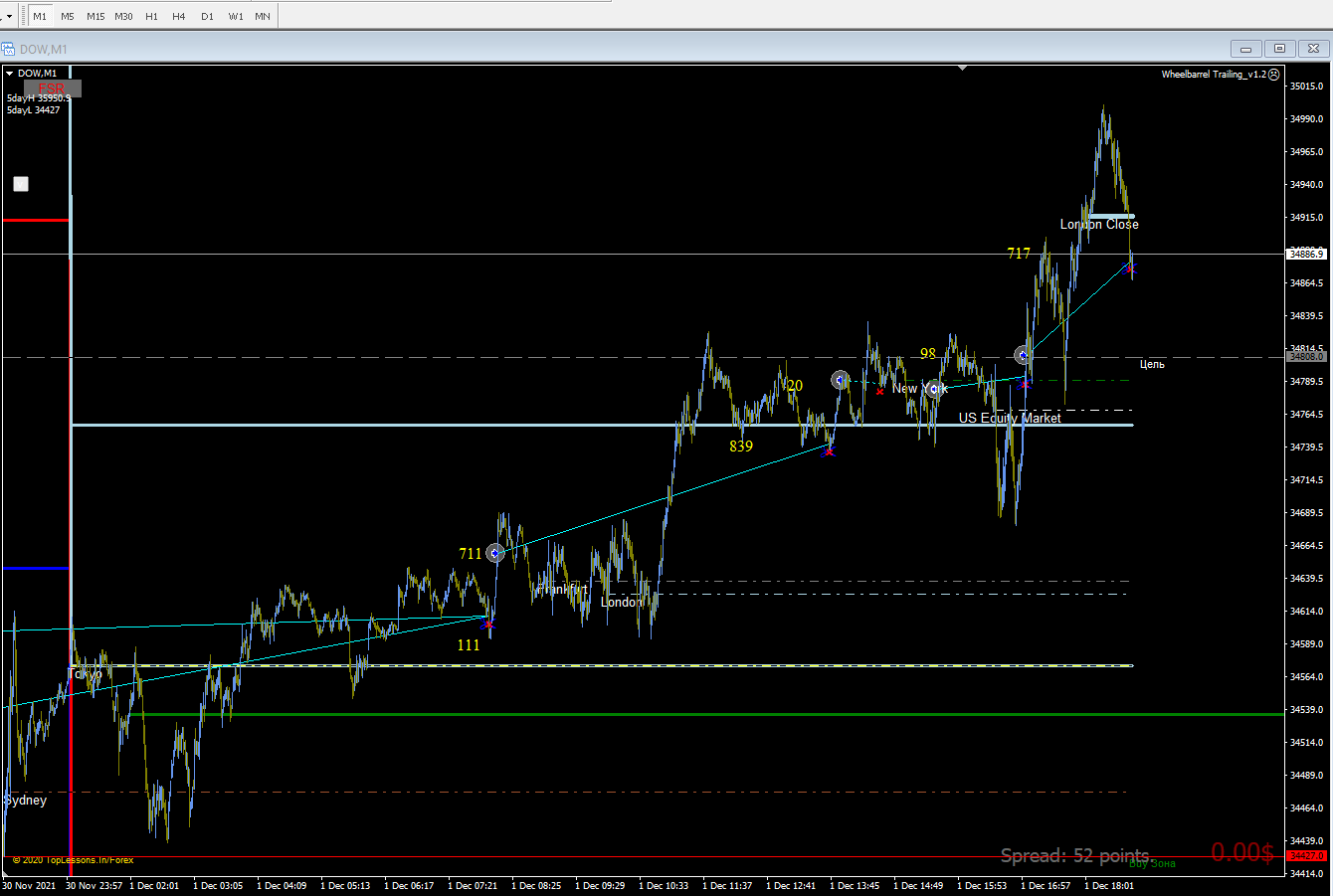
Task: Set the timeframe to W1 weekly
Action: click(x=236, y=16)
